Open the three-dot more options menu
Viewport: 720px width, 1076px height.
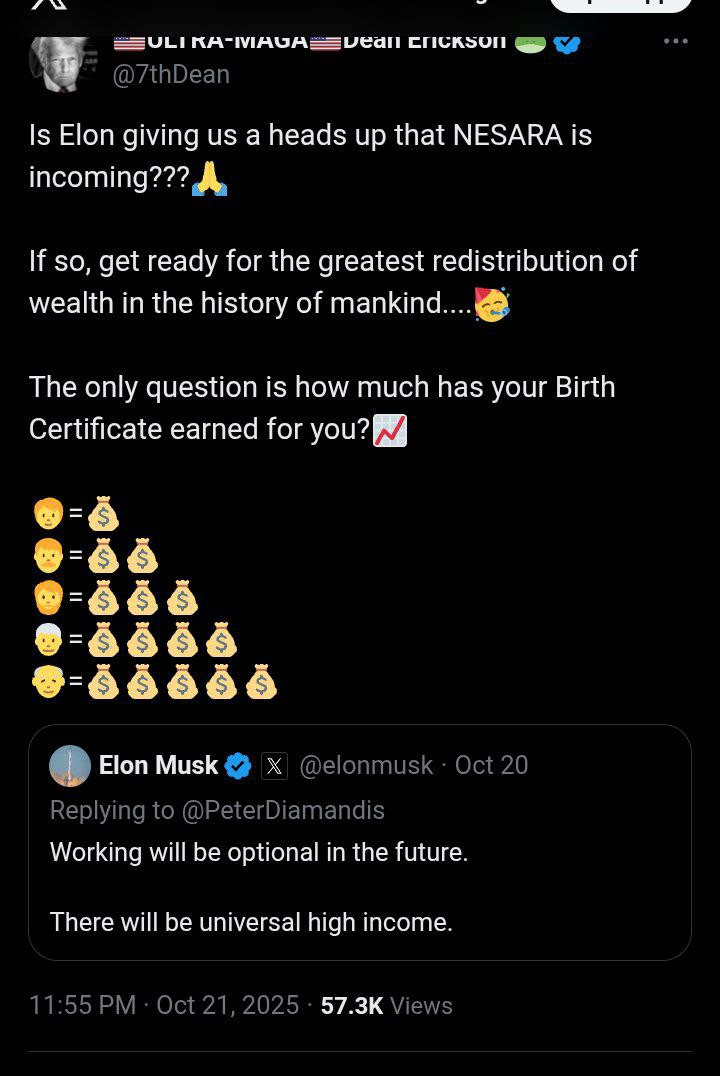pyautogui.click(x=676, y=41)
